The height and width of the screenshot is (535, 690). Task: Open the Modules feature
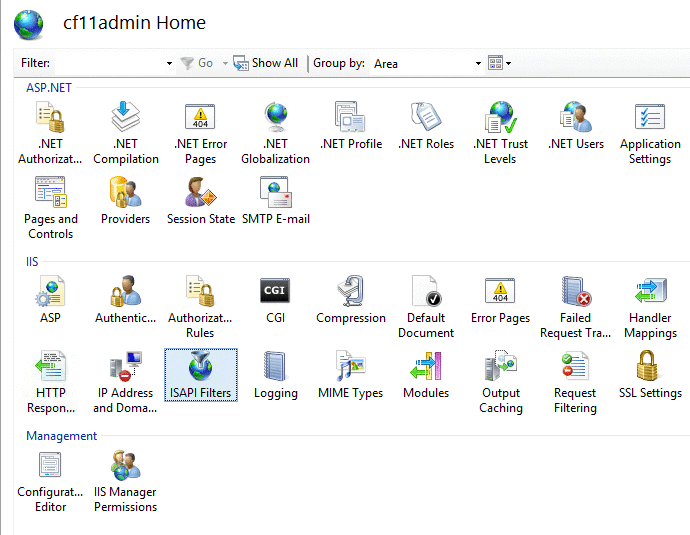pyautogui.click(x=426, y=374)
